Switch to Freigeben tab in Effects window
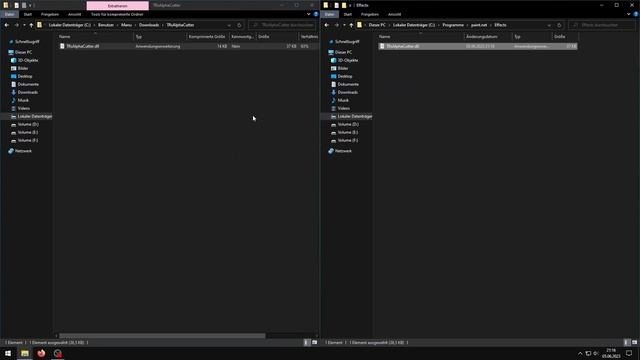This screenshot has height=360, width=640. (370, 14)
